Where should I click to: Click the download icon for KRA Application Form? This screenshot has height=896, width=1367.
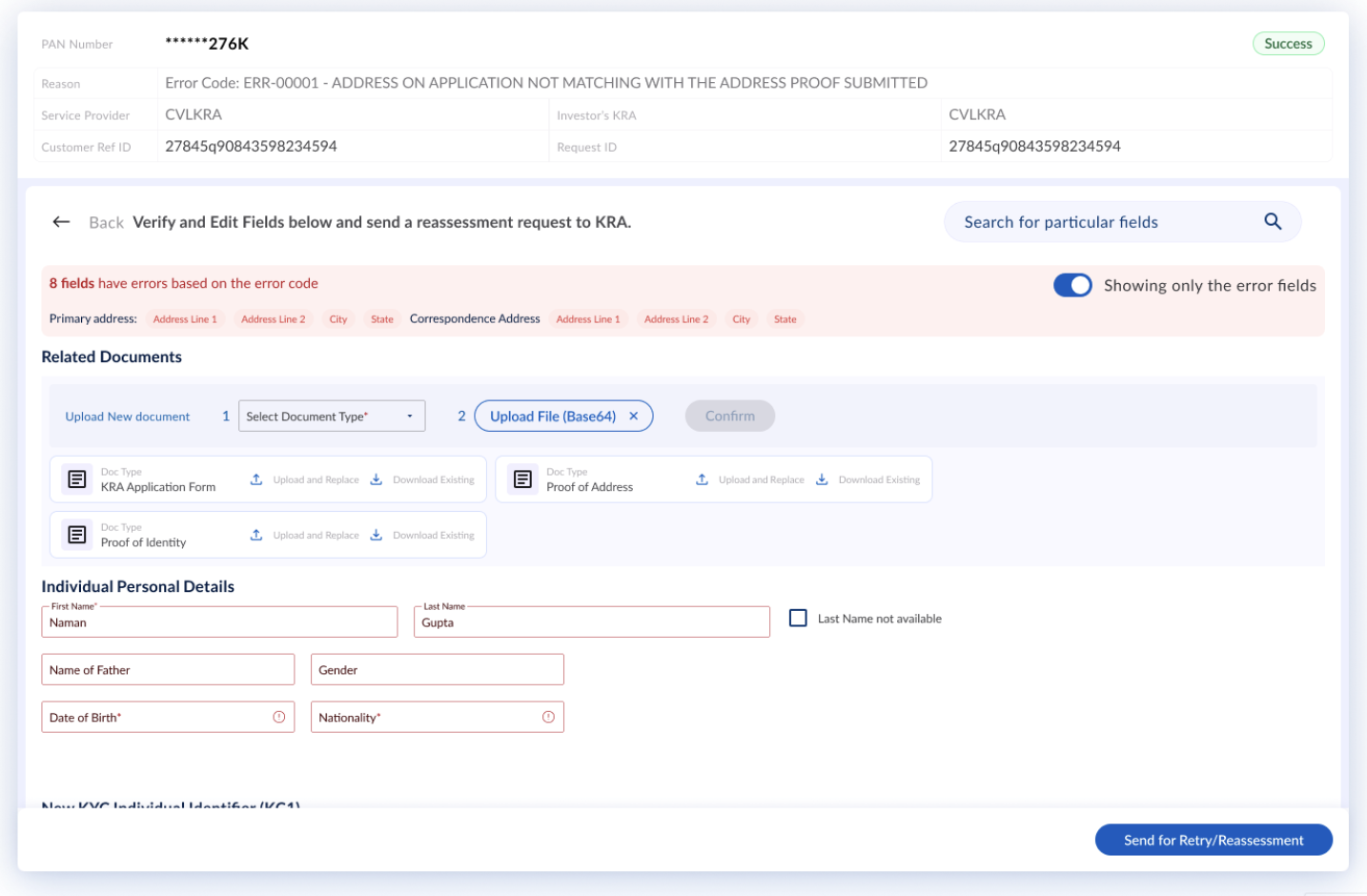(377, 479)
